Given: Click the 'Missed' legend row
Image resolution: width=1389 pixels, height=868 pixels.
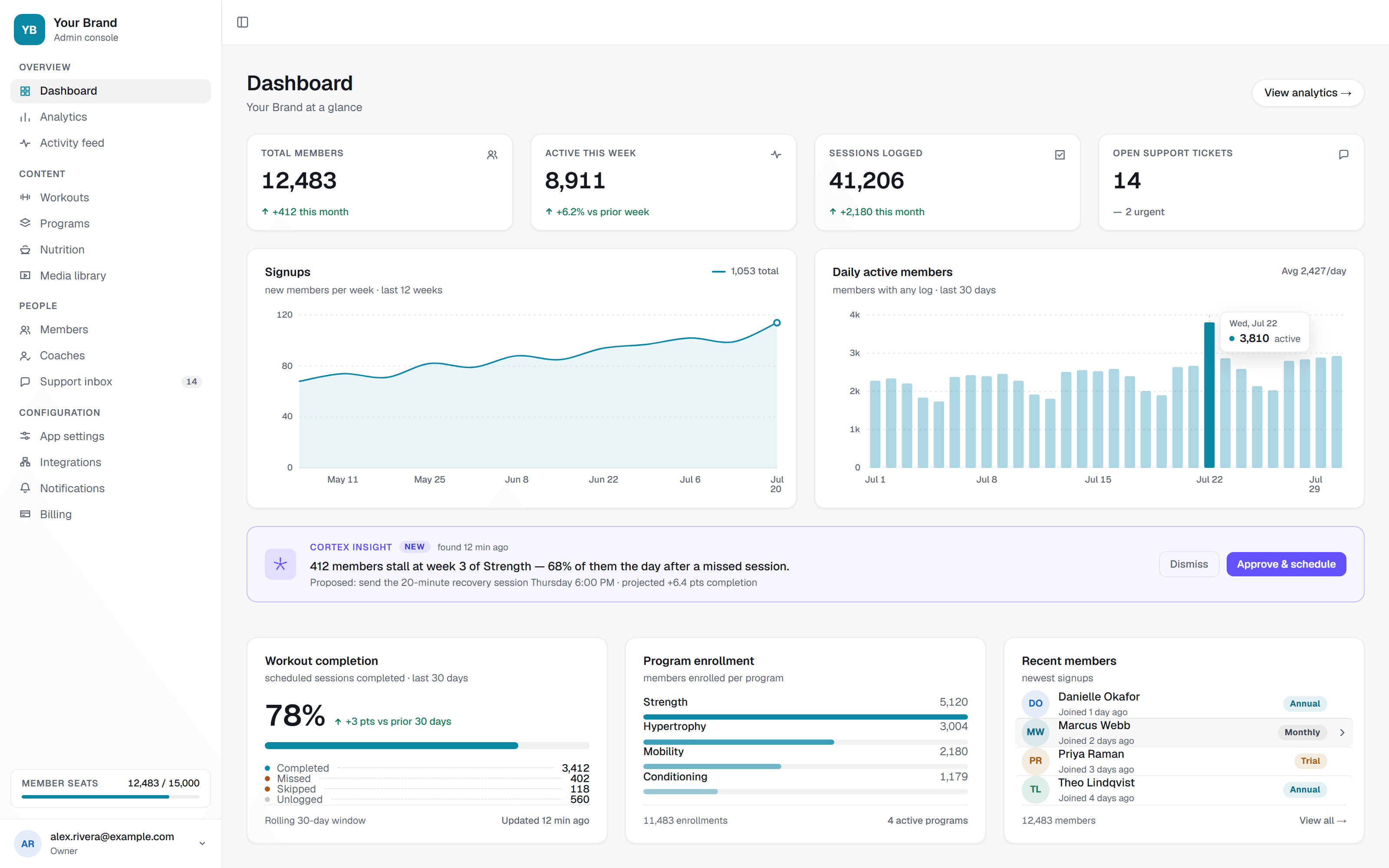Looking at the screenshot, I should (426, 779).
